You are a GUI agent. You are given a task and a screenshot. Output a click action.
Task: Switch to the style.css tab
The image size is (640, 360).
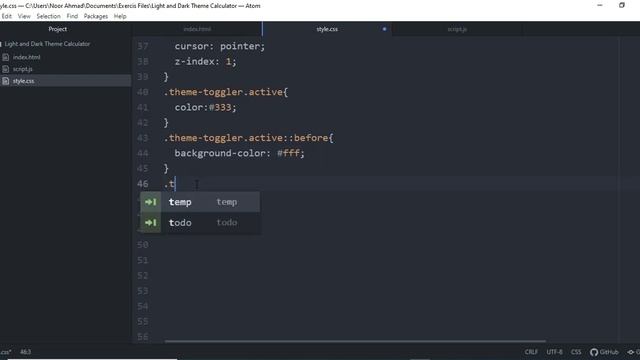pos(327,29)
